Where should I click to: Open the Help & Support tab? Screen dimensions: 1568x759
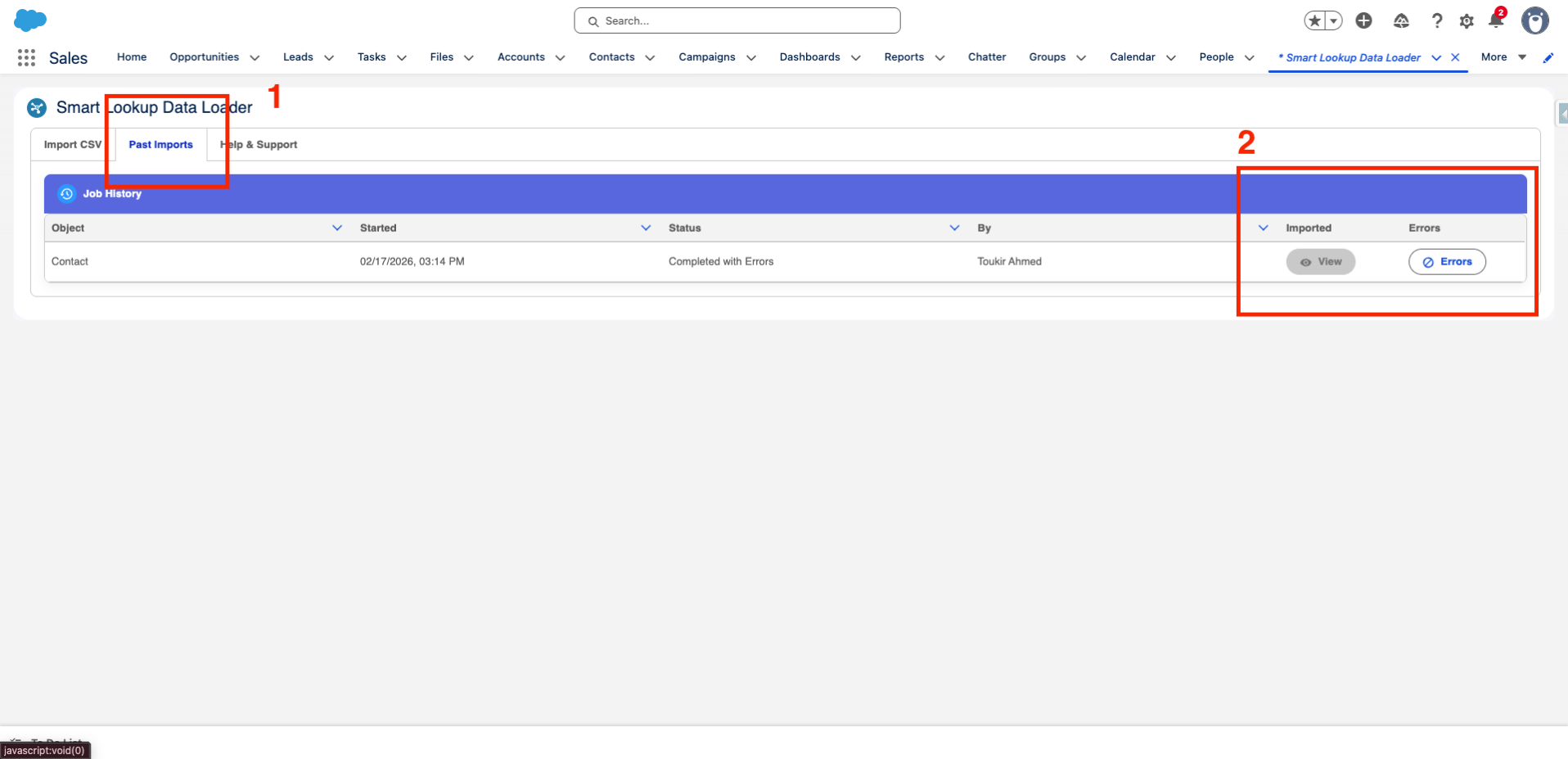tap(259, 144)
